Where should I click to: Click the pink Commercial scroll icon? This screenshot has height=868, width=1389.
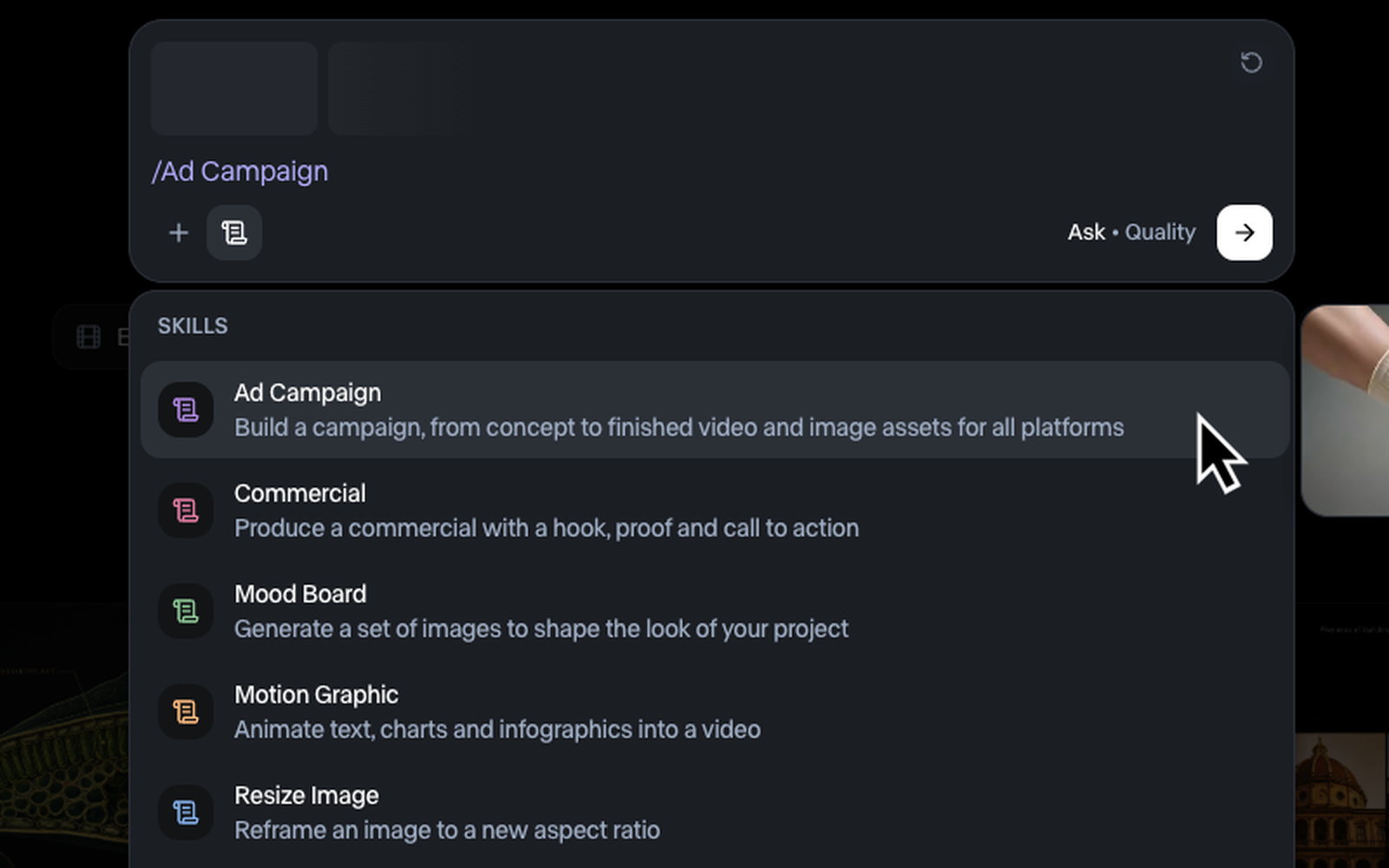186,510
